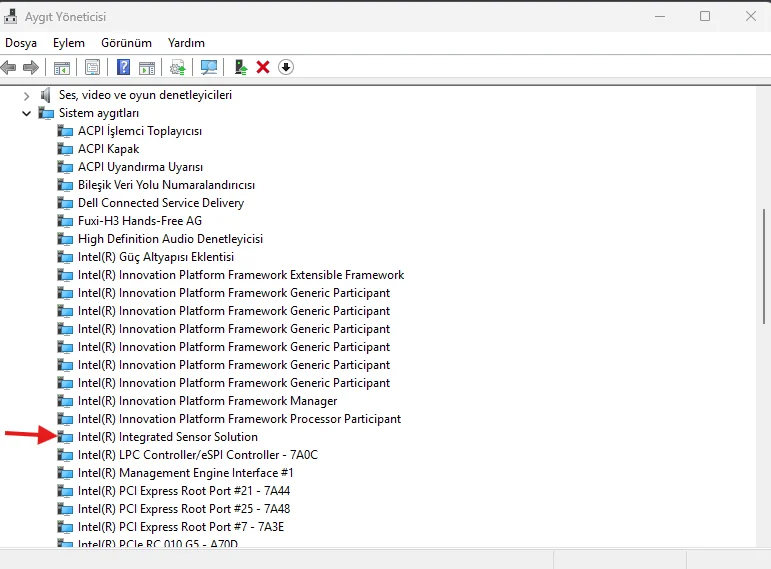Click the icon next to Bileşik Veri Yolu Numaralandırıcısı

65,185
